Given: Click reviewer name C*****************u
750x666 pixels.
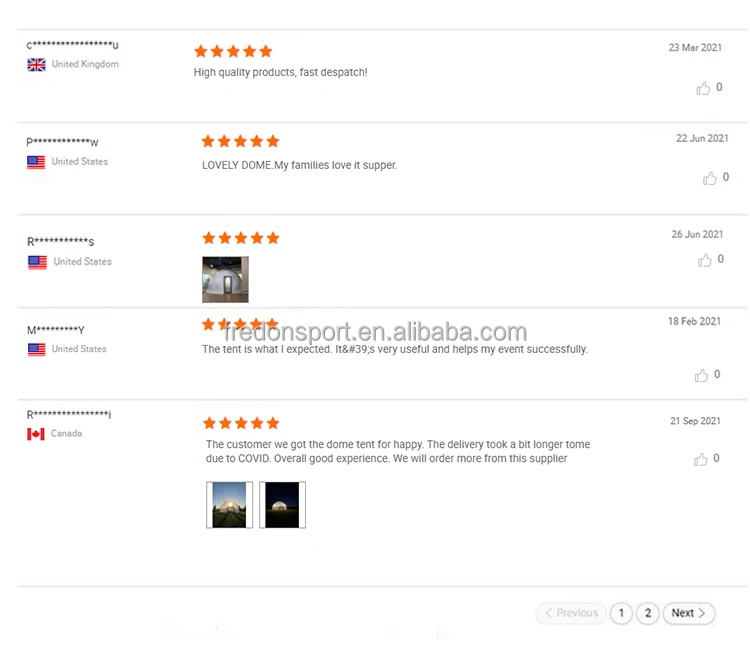Looking at the screenshot, I should coord(72,45).
